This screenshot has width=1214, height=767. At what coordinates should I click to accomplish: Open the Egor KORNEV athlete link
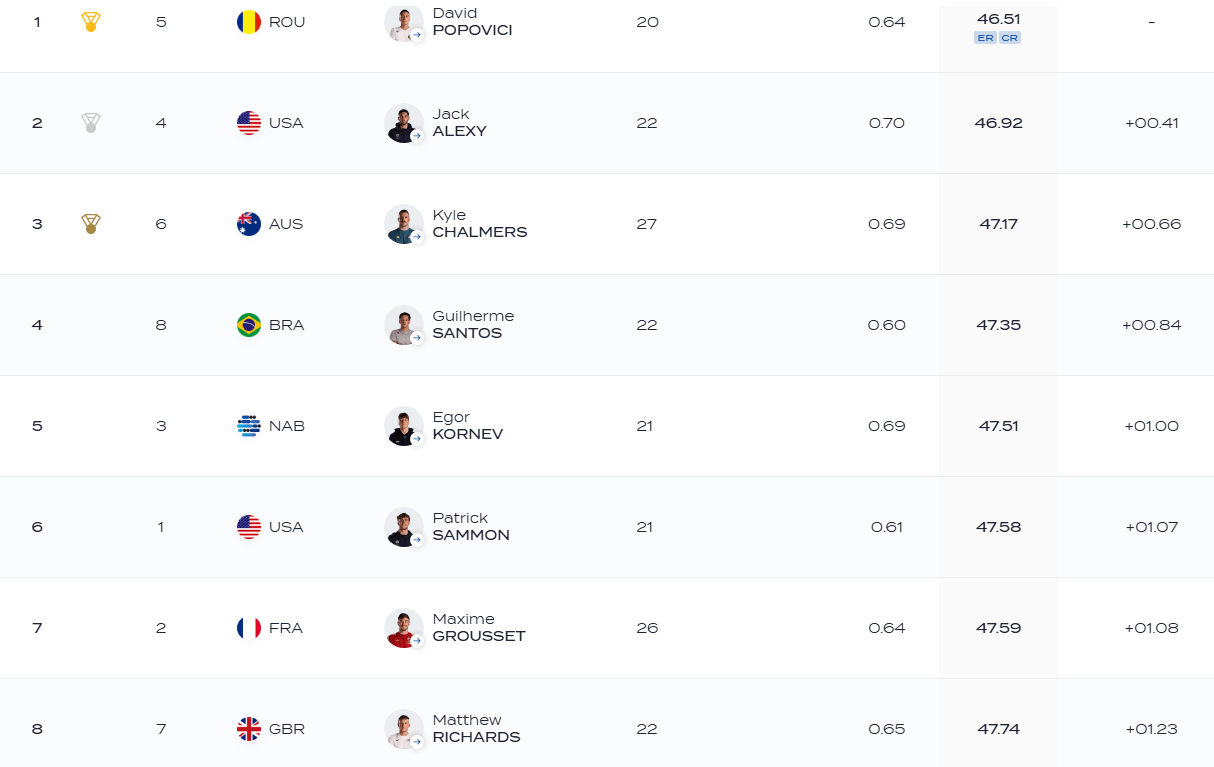click(x=468, y=426)
